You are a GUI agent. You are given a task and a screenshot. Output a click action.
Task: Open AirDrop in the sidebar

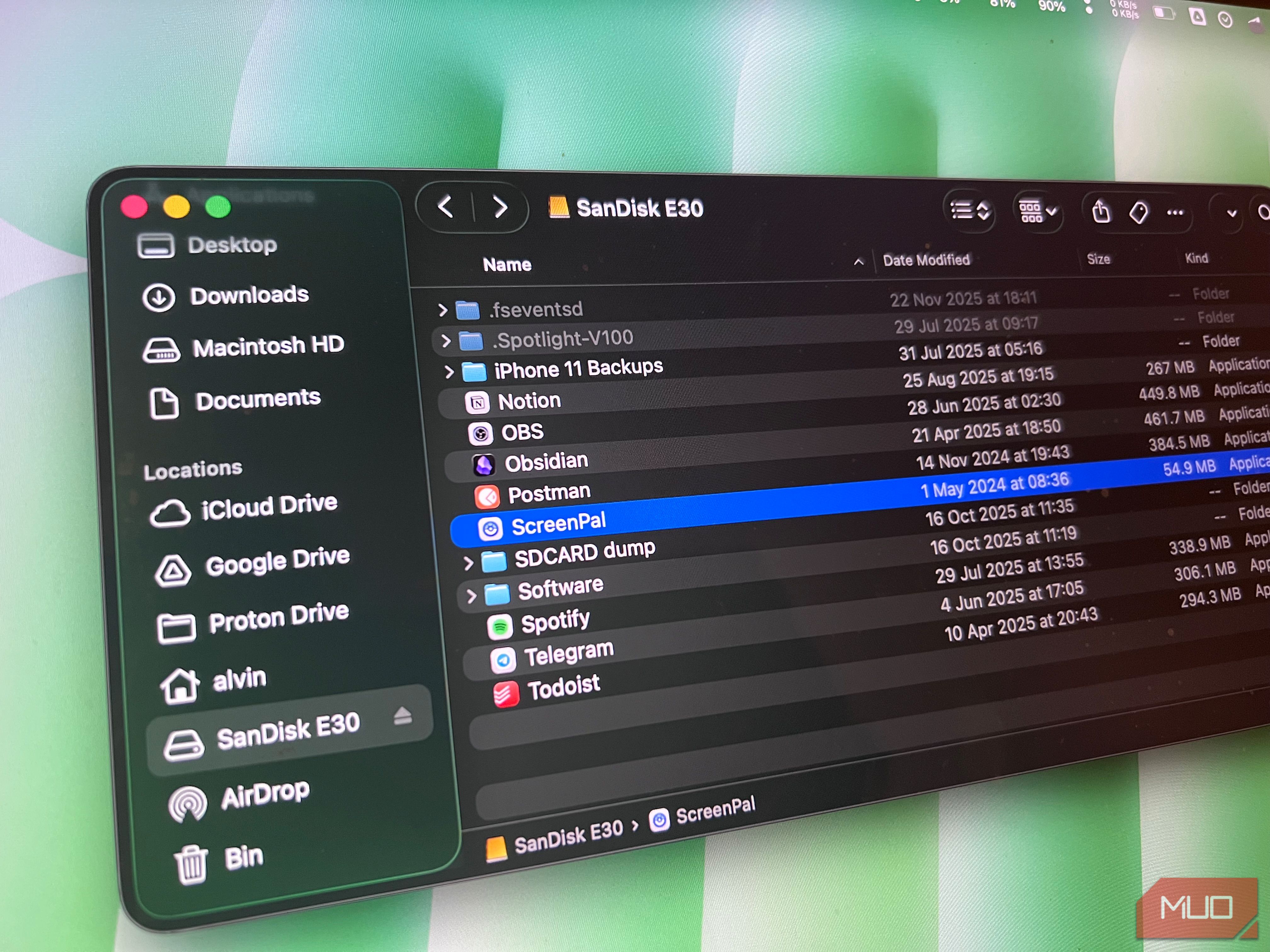pos(239,800)
